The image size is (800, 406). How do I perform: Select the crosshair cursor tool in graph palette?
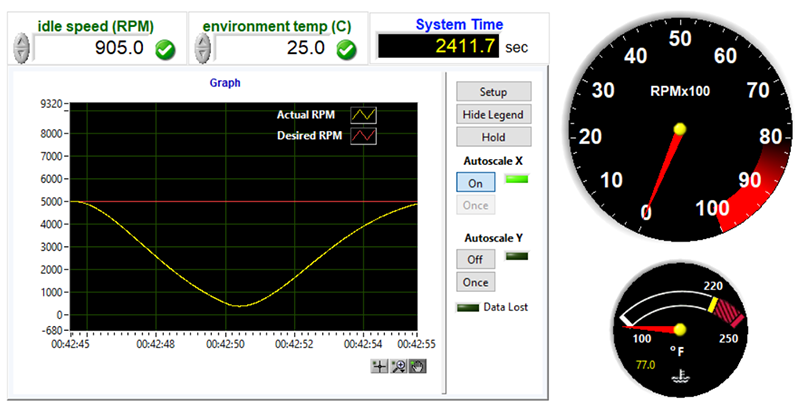click(x=379, y=366)
